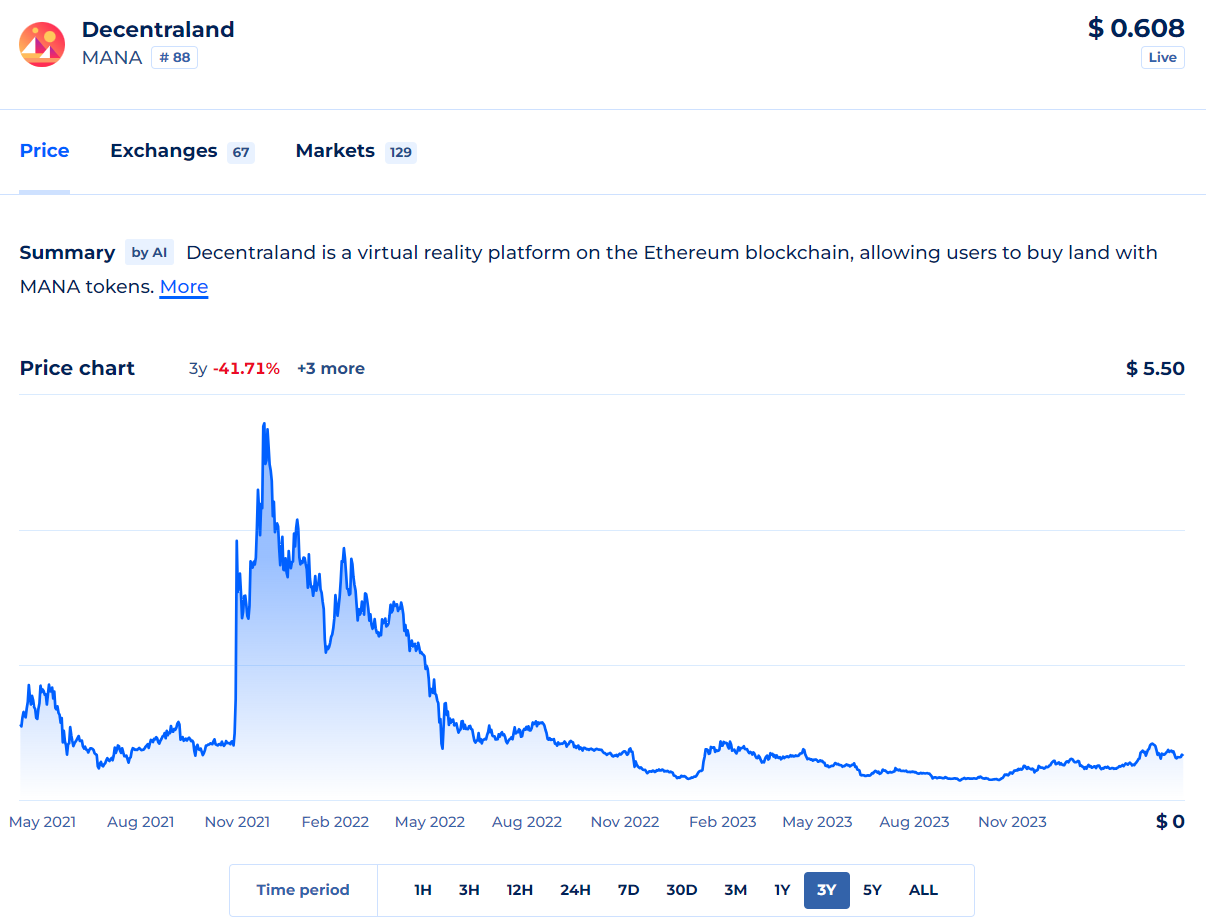Select the 24H time period
The width and height of the screenshot is (1206, 922).
point(575,890)
